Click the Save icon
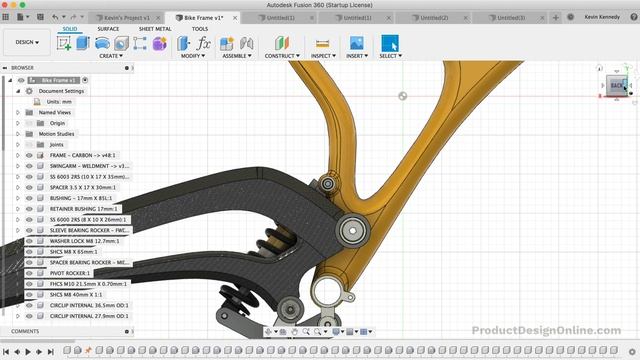 40,17
